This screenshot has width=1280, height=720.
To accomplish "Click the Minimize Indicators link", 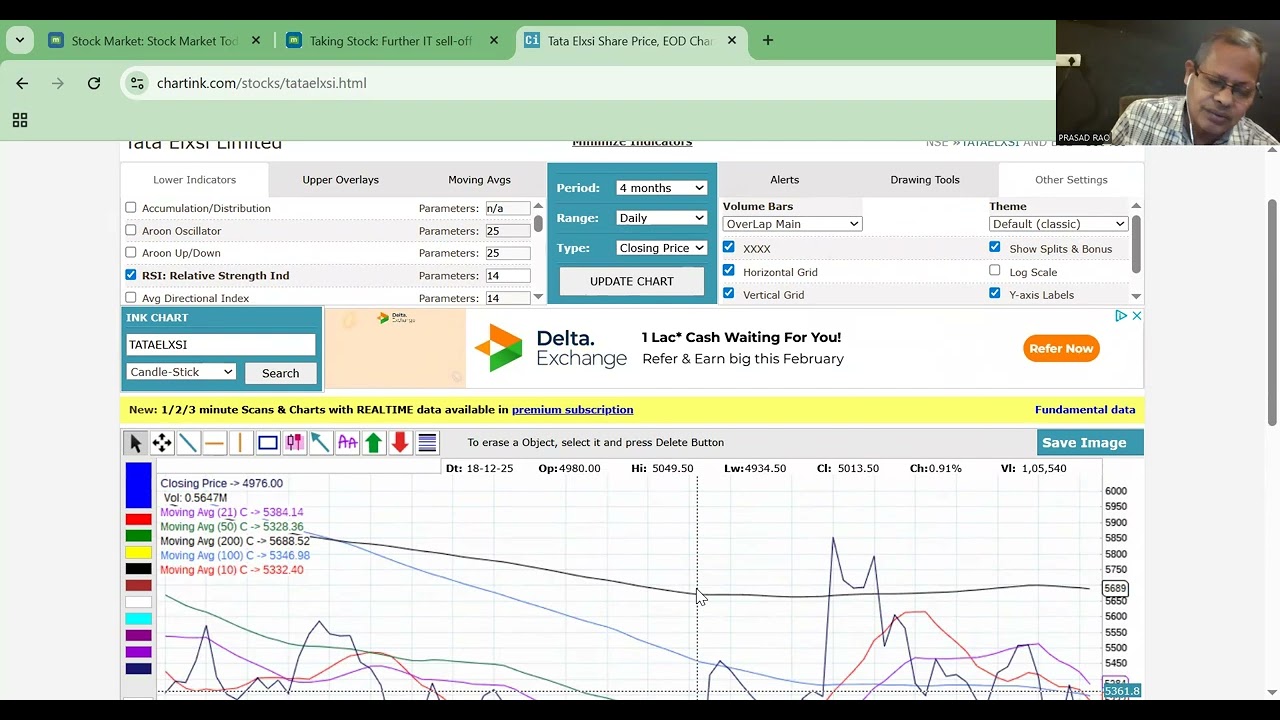I will point(632,143).
